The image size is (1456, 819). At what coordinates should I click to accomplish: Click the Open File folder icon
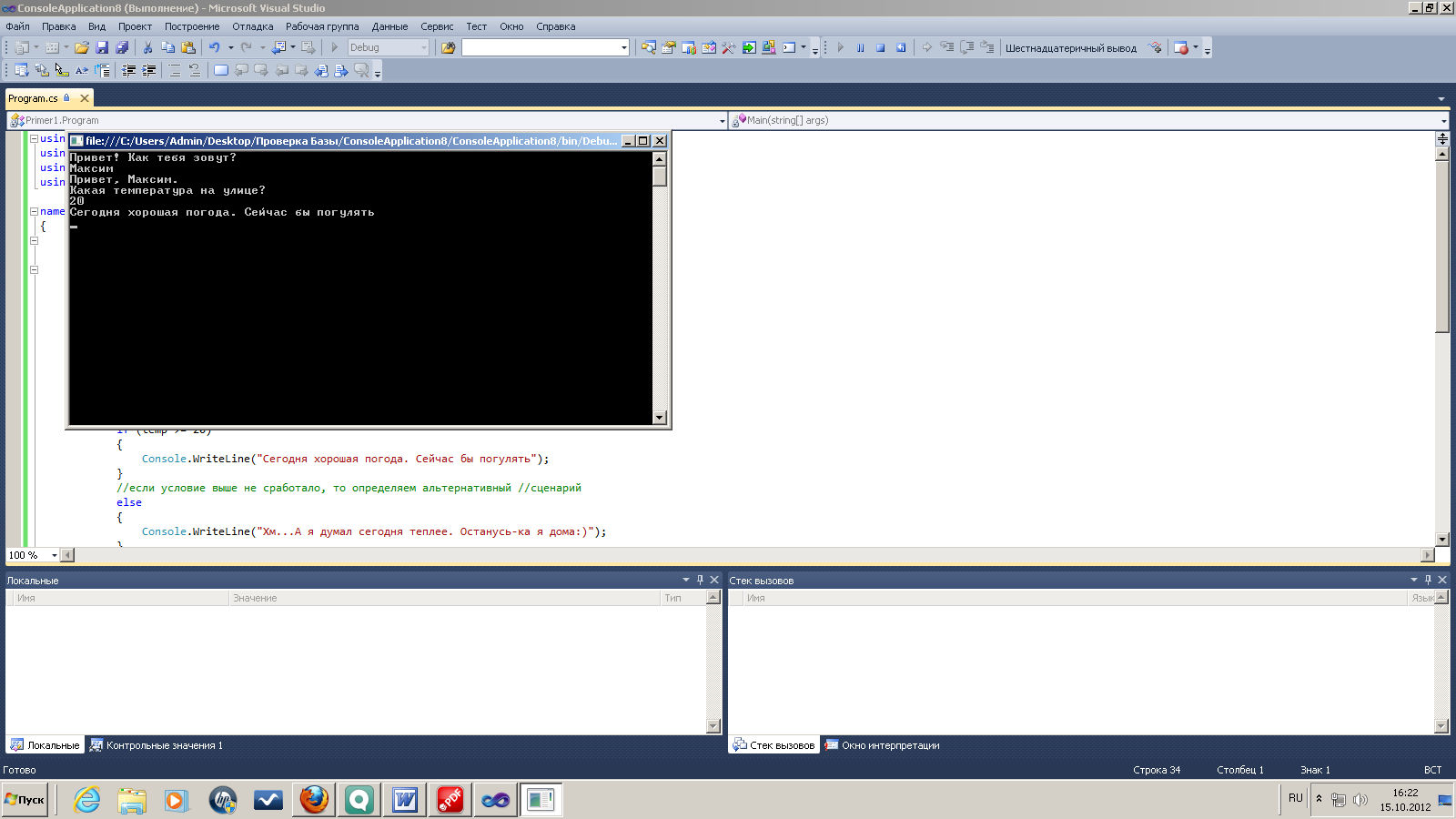tap(82, 47)
